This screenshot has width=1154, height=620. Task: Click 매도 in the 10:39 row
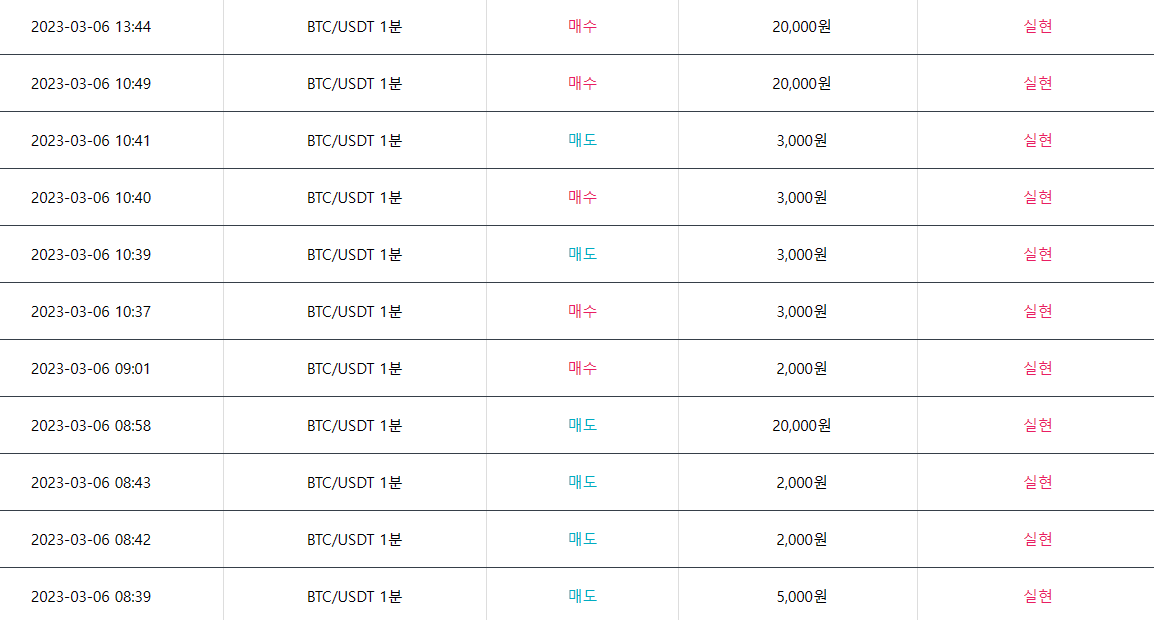tap(582, 255)
